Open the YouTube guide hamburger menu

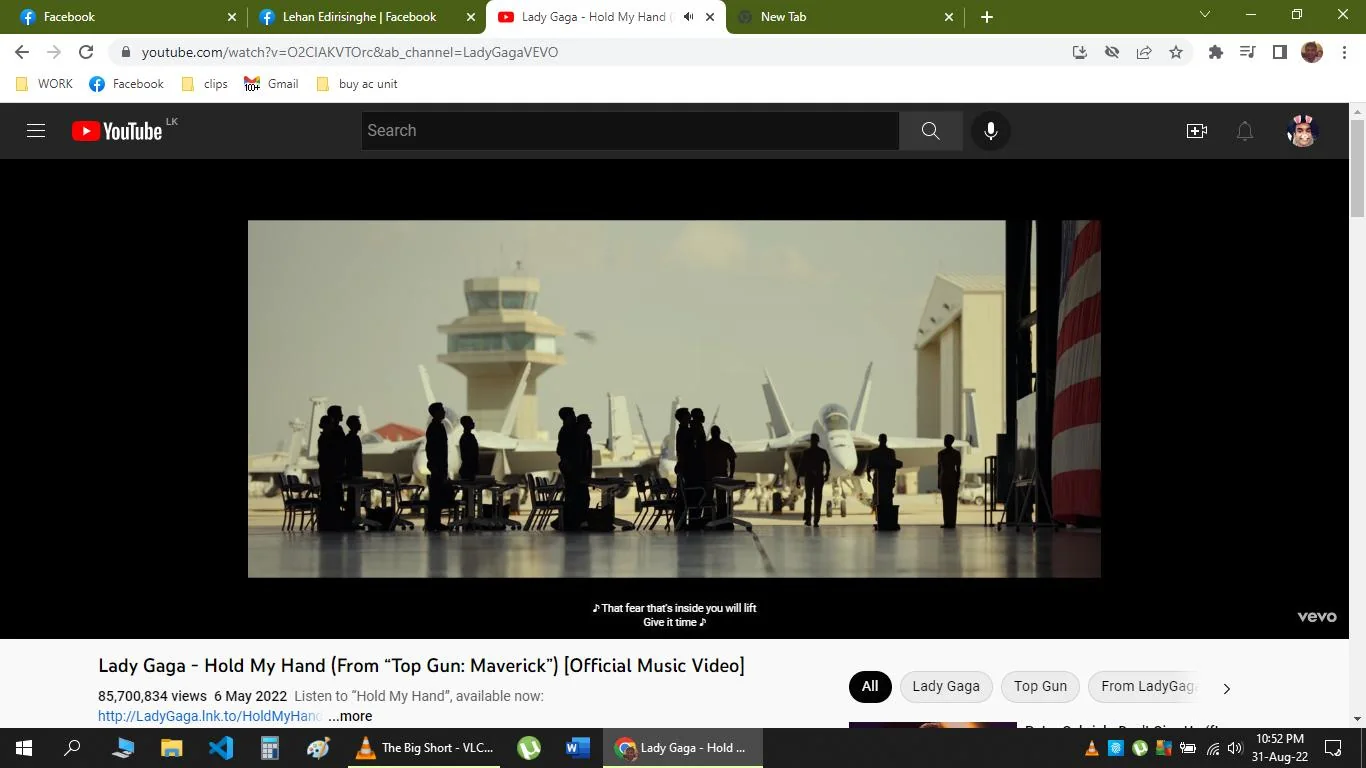coord(36,131)
